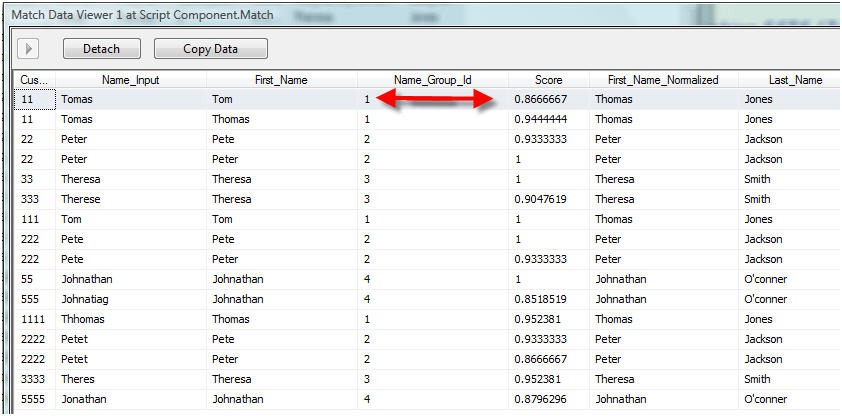
Task: Click Name_Input cell Therese
Action: (x=131, y=199)
